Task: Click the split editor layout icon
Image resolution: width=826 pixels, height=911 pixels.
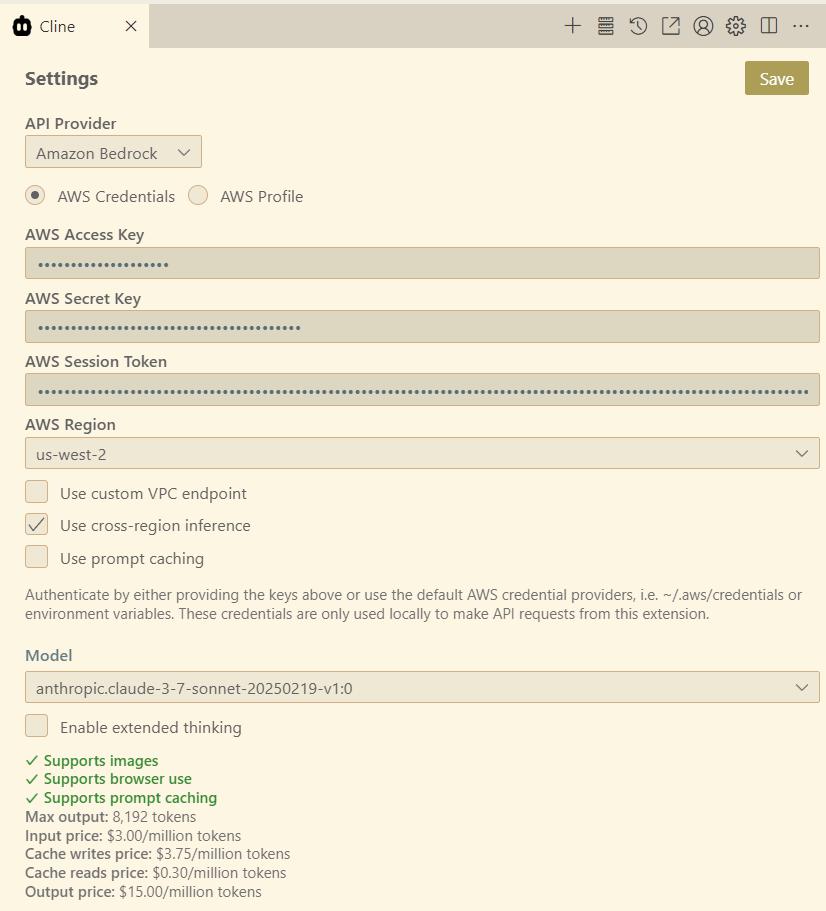Action: [x=769, y=26]
